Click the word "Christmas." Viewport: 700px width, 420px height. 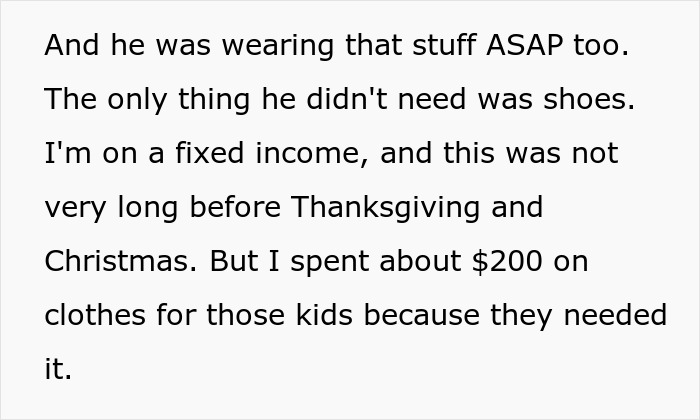coord(121,261)
